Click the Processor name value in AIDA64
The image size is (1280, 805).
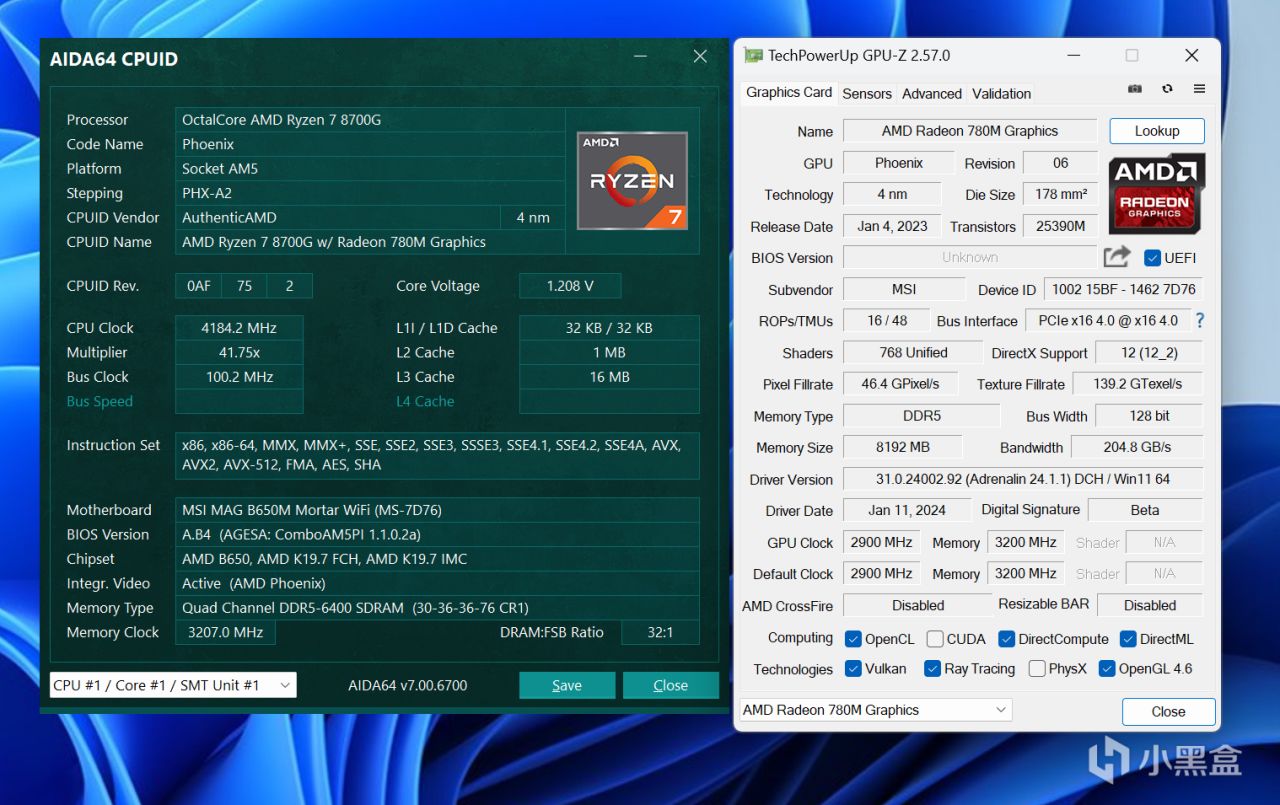pyautogui.click(x=370, y=120)
